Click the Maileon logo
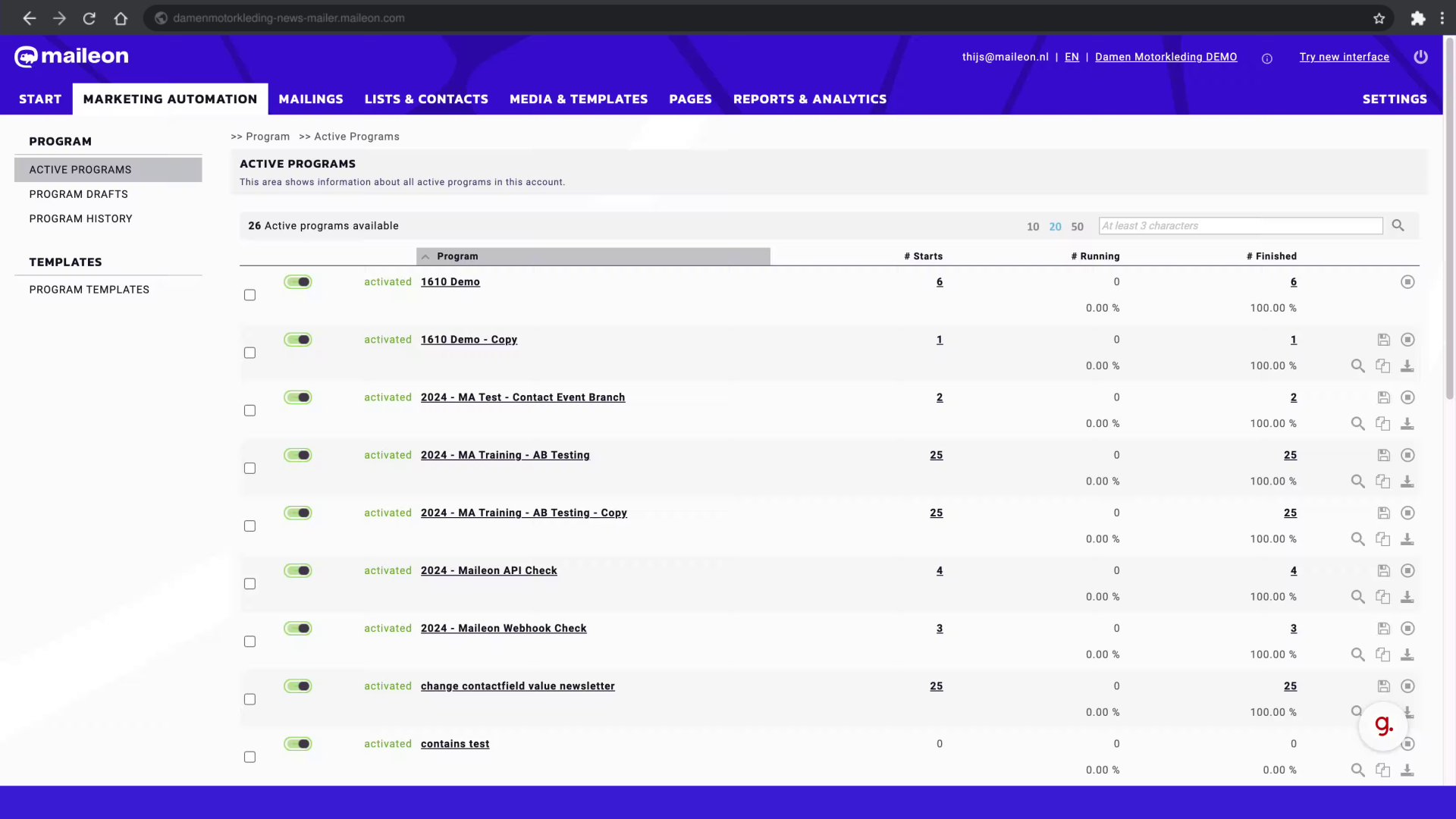The image size is (1456, 819). [71, 56]
